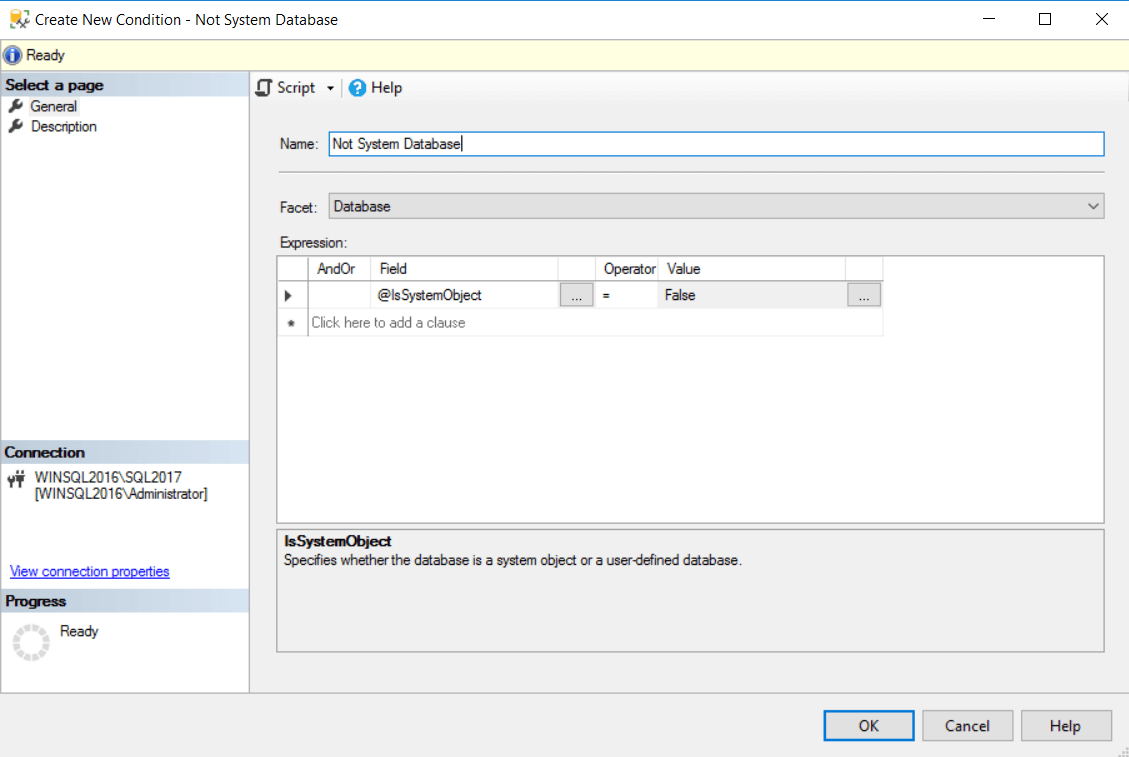Close the Create New Condition window
Viewport: 1129px width, 757px height.
pos(1102,19)
